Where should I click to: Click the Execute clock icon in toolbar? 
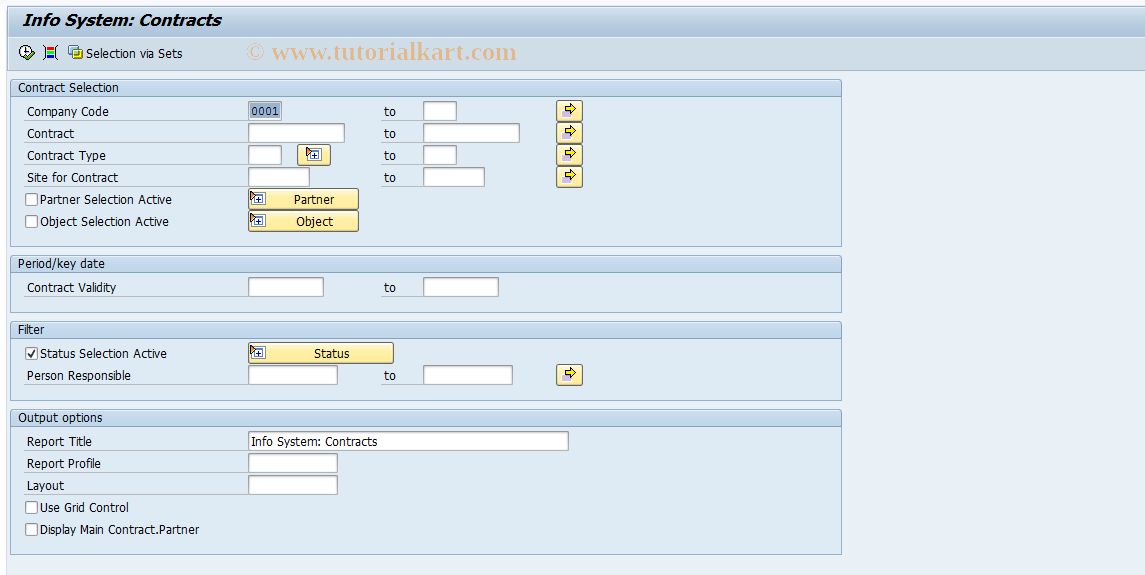coord(26,53)
